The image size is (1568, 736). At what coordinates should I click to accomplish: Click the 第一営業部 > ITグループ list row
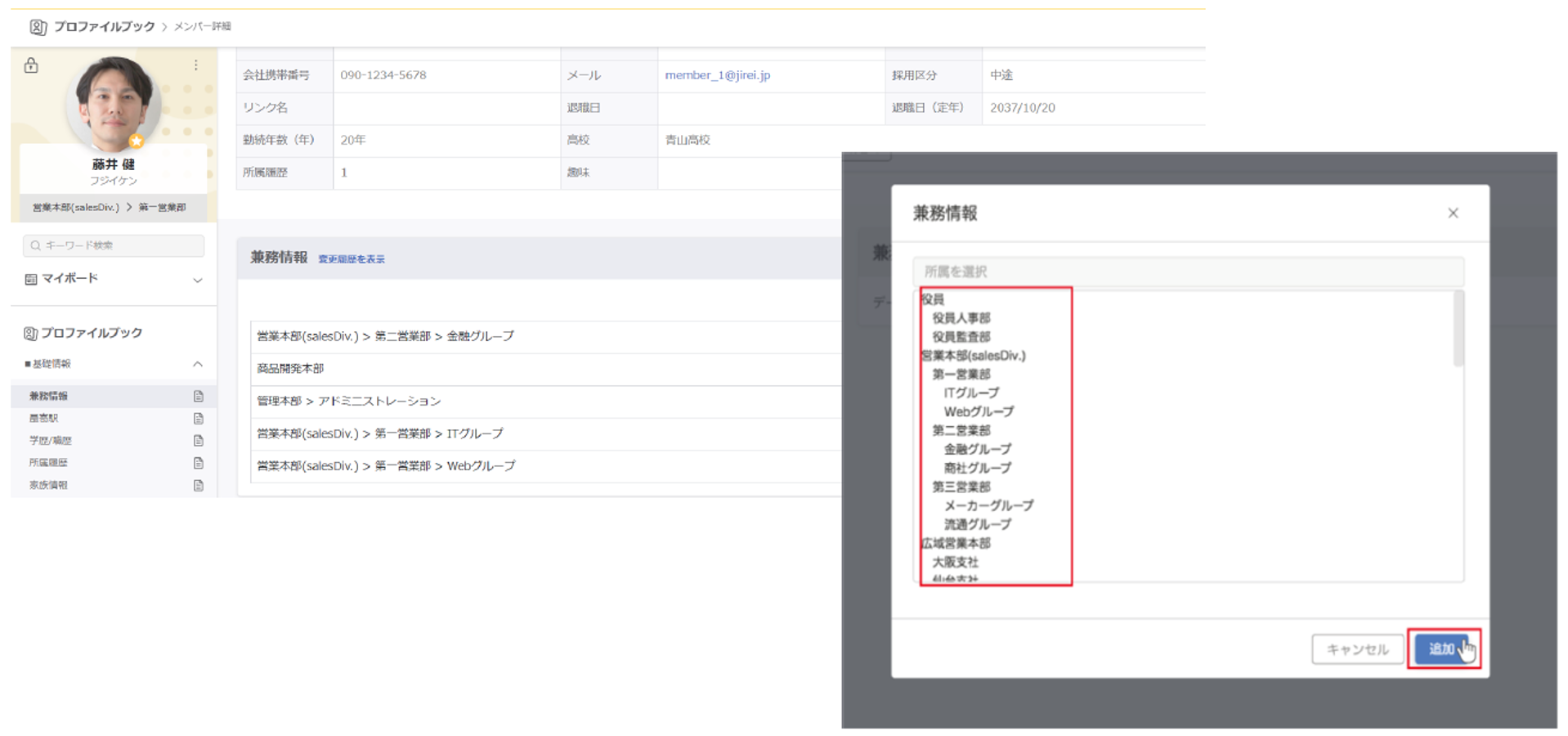pos(545,434)
